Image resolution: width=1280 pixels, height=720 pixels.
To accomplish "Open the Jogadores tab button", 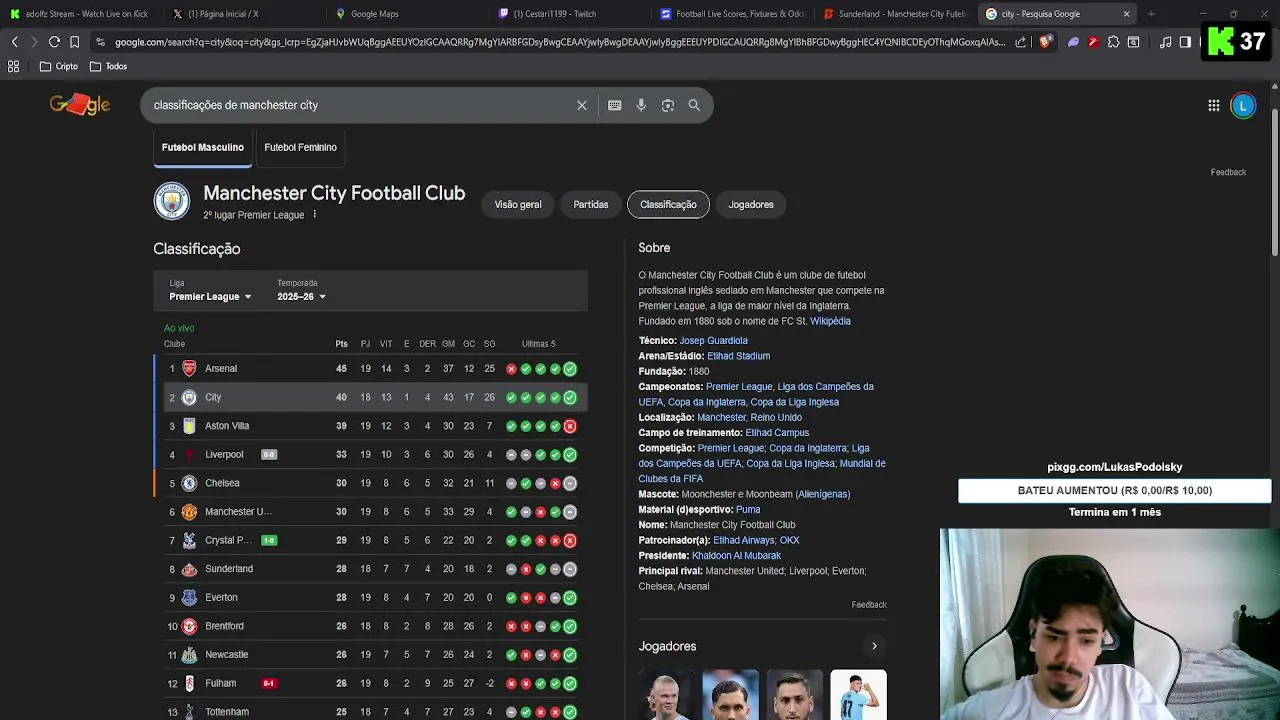I will coord(751,204).
